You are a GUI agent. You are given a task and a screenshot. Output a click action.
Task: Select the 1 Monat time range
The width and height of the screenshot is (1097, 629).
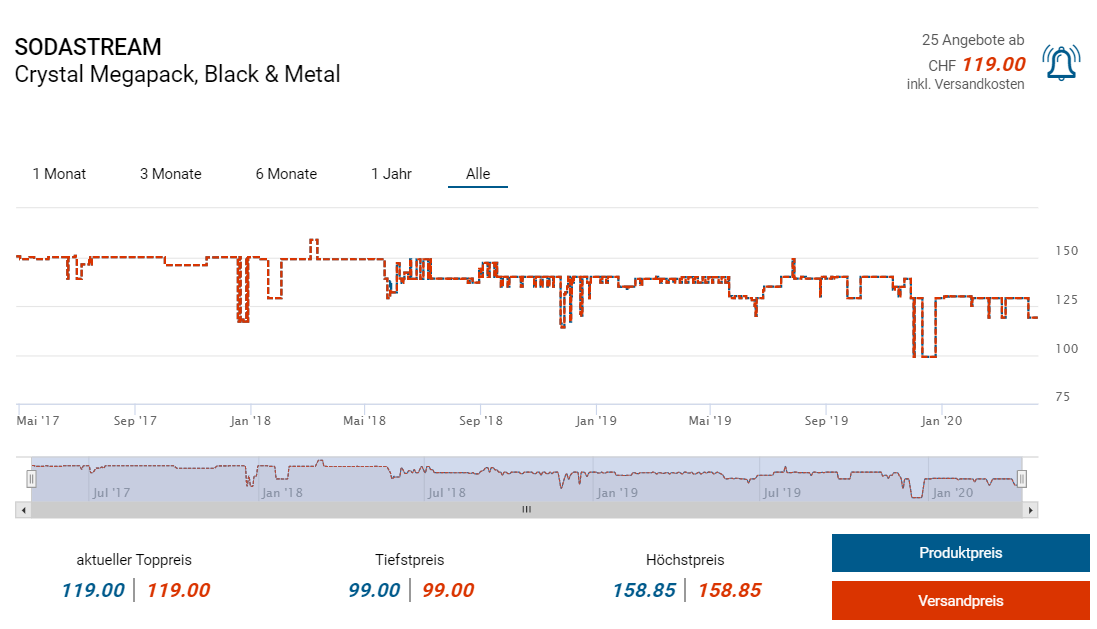pos(59,174)
